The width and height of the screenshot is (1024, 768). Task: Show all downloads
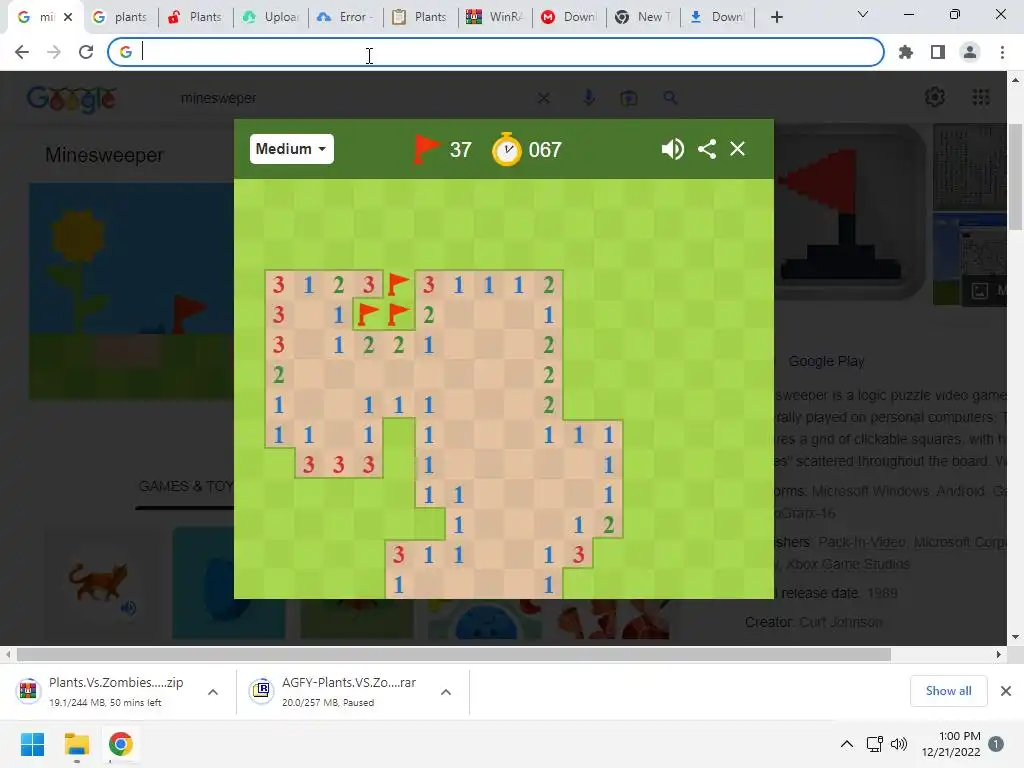point(948,691)
